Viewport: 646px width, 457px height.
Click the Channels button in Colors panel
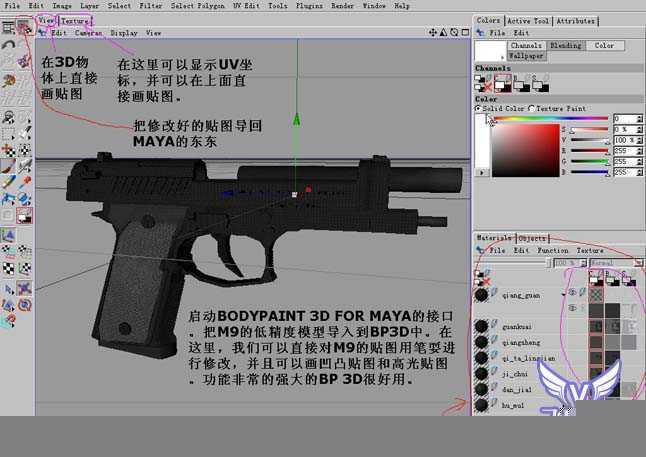[x=526, y=45]
